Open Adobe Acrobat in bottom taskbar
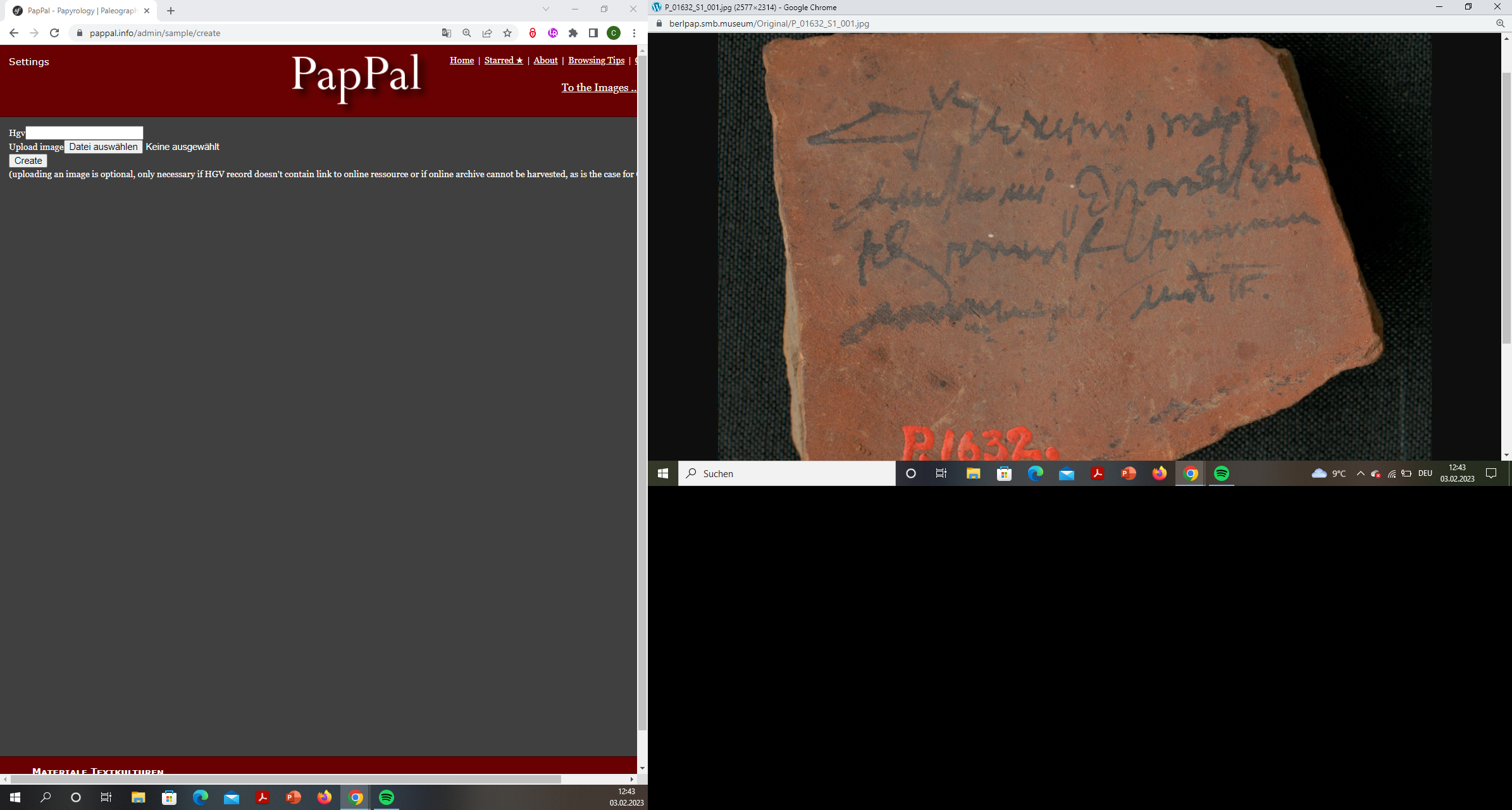 (x=263, y=797)
